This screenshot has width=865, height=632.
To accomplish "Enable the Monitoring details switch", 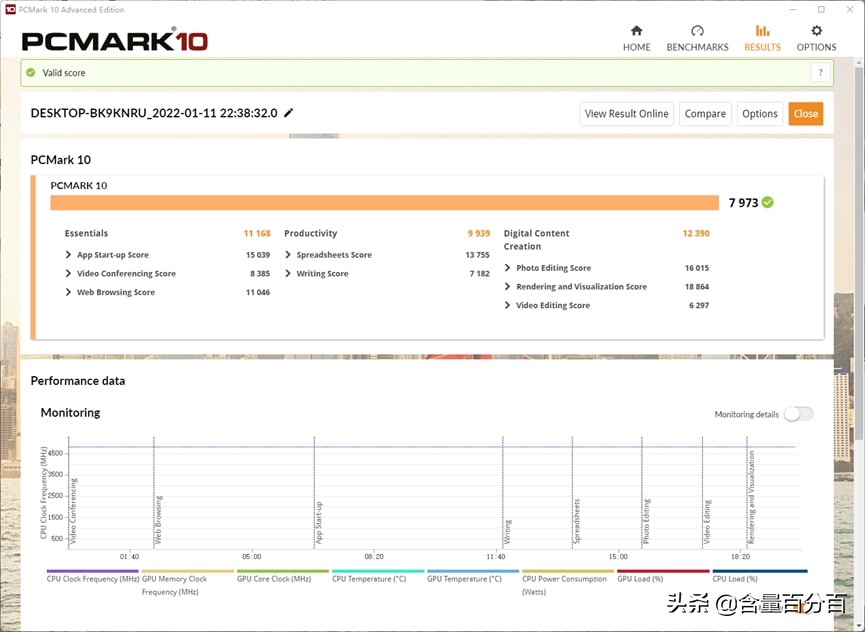I will tap(797, 413).
